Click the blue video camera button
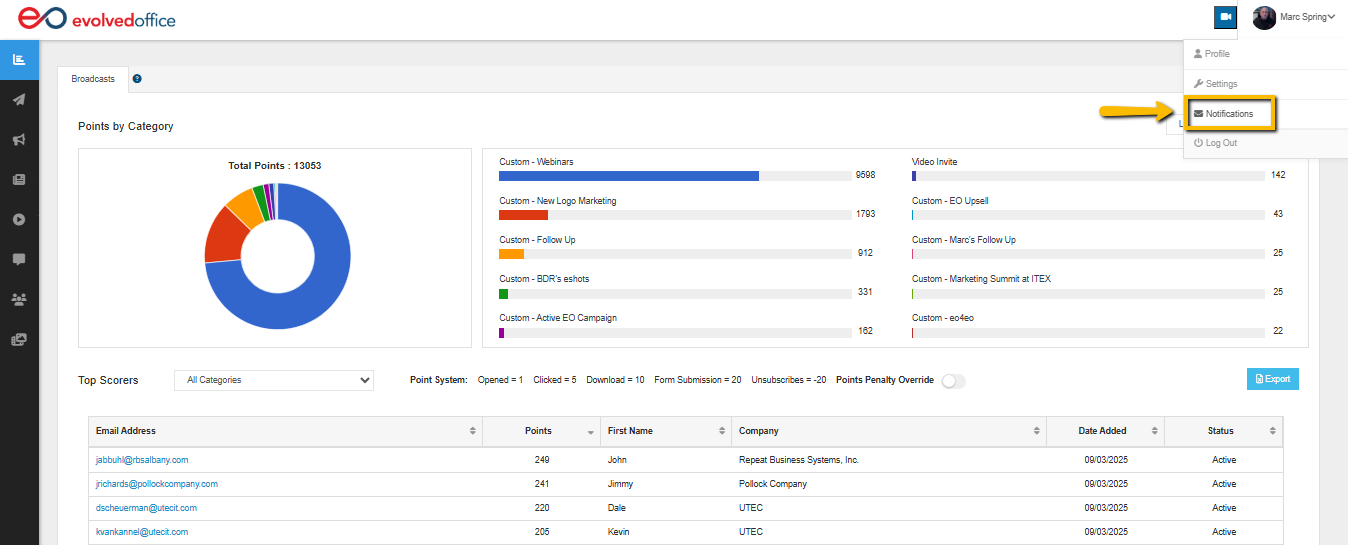Image resolution: width=1348 pixels, height=545 pixels. click(x=1225, y=17)
